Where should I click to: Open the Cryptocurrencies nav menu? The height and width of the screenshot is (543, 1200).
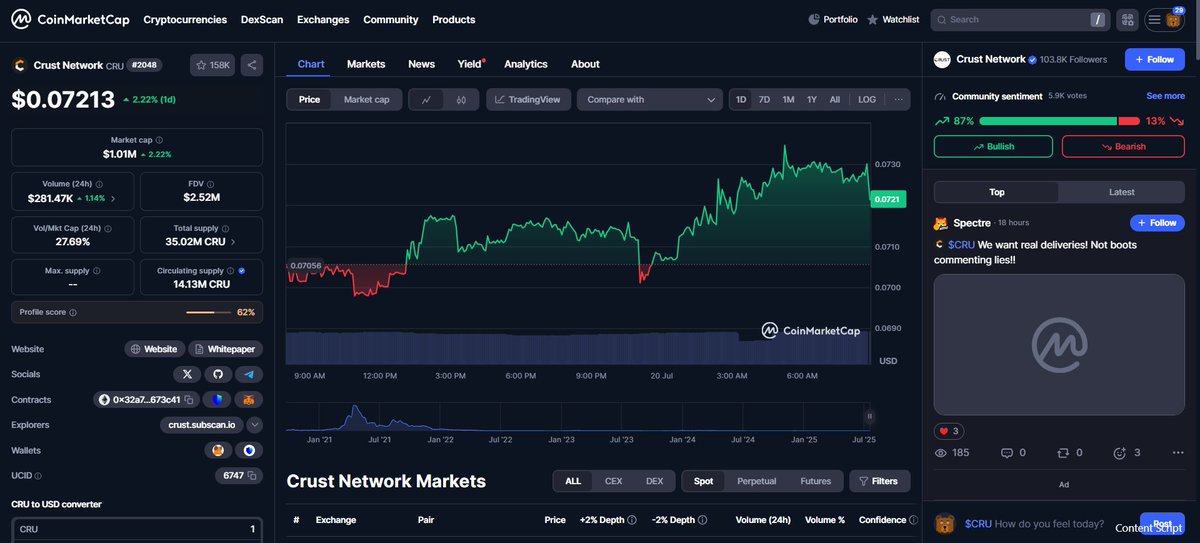click(x=185, y=19)
